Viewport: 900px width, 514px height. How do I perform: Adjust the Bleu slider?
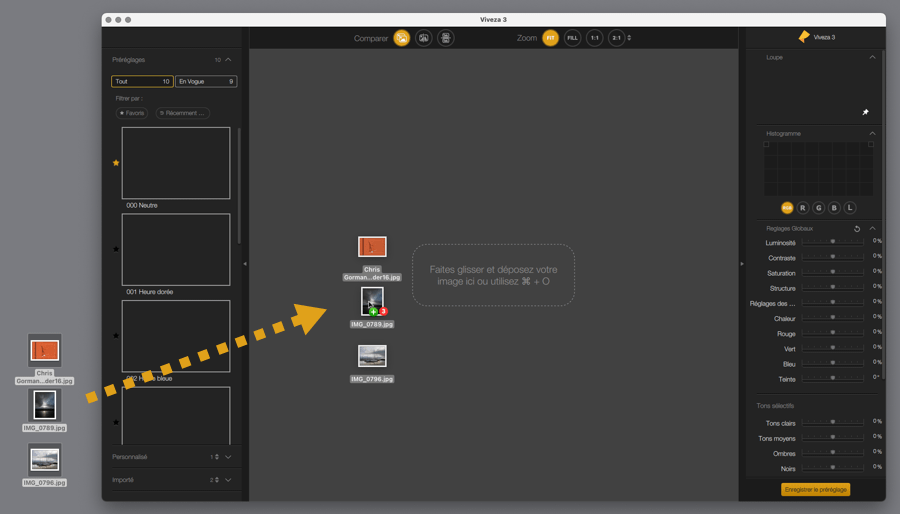coord(832,363)
